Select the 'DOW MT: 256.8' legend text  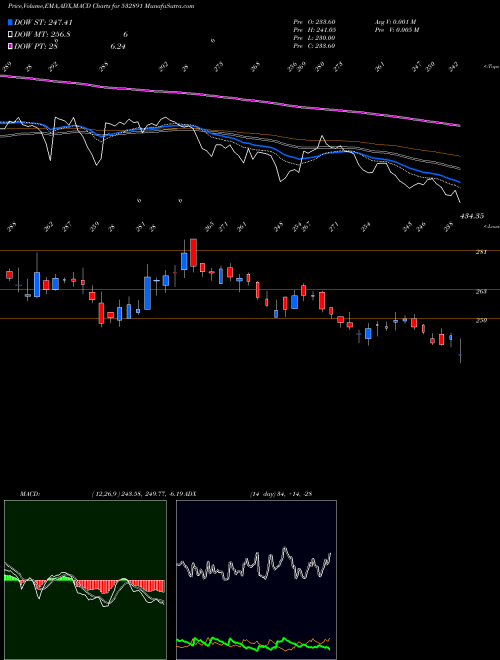point(42,35)
